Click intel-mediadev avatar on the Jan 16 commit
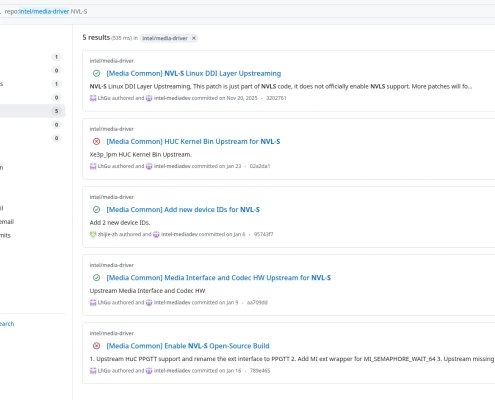 pos(149,370)
